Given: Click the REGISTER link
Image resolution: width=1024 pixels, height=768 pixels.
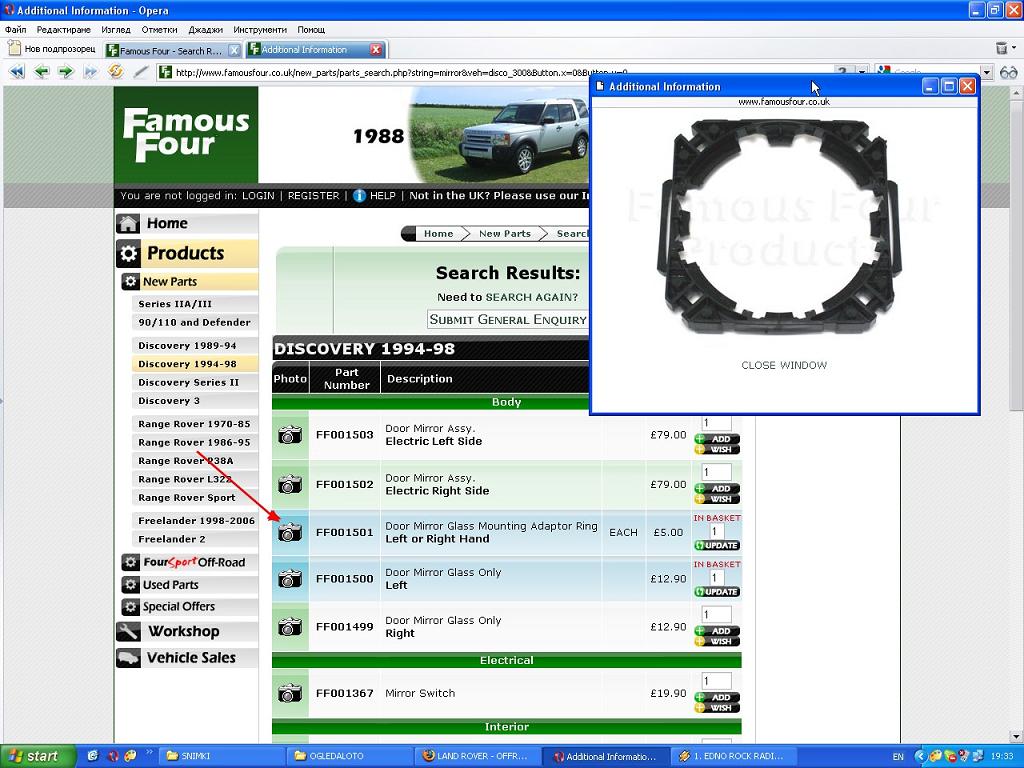Looking at the screenshot, I should pyautogui.click(x=313, y=195).
